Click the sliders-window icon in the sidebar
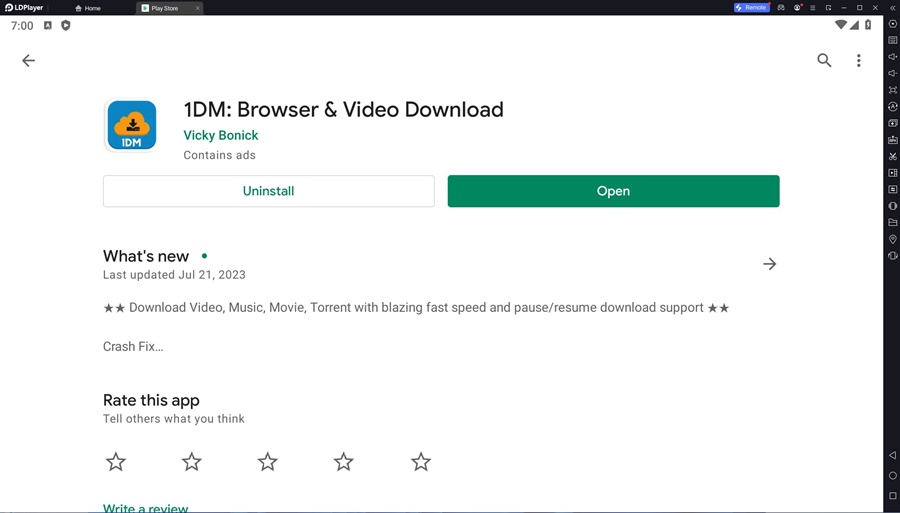900x513 pixels. [x=893, y=189]
